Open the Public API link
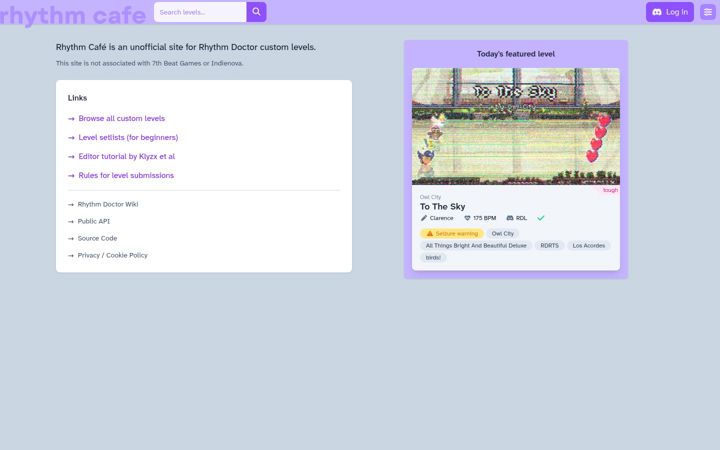 click(x=94, y=221)
